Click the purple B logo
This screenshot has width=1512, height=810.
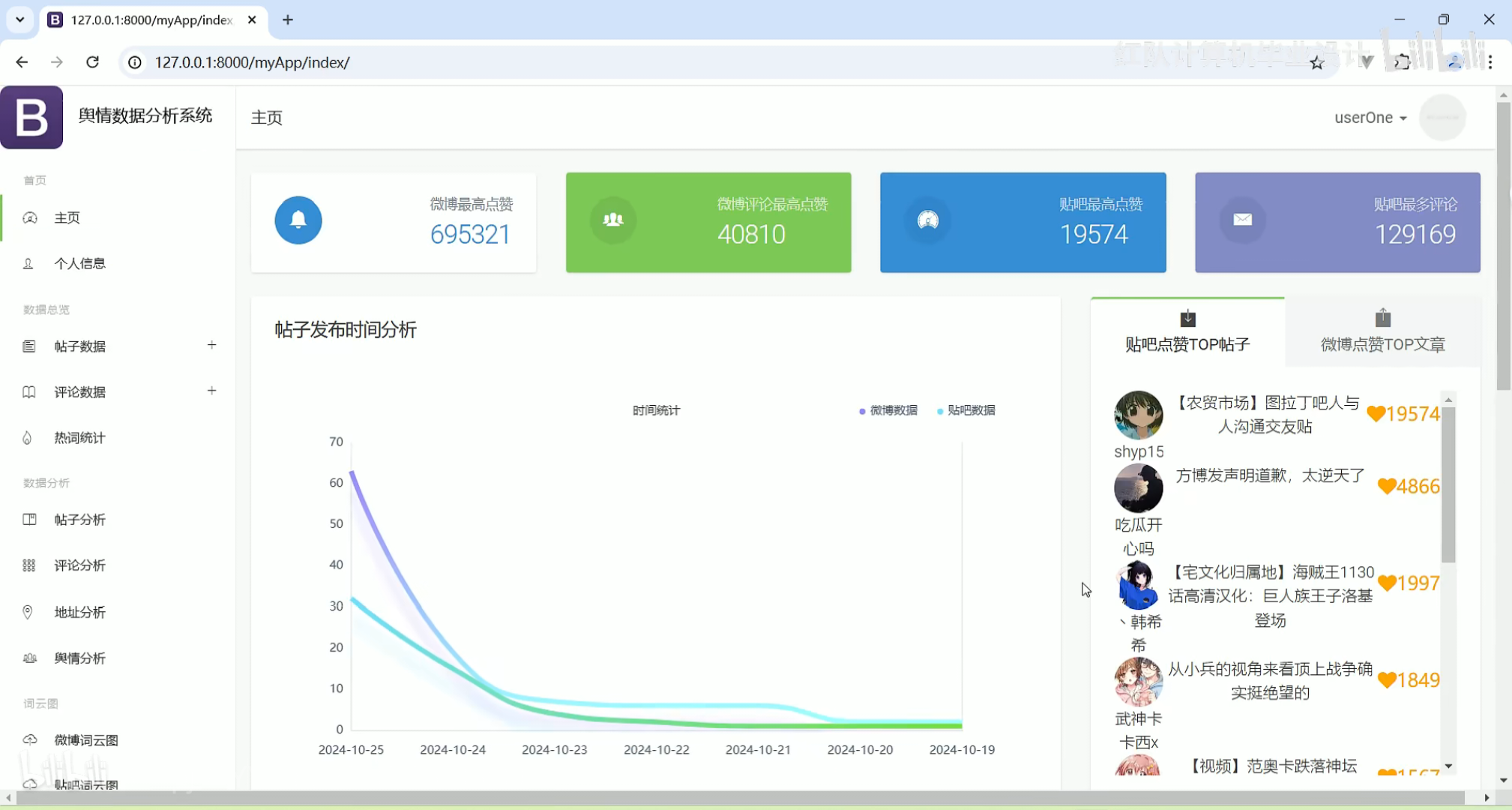[x=31, y=117]
